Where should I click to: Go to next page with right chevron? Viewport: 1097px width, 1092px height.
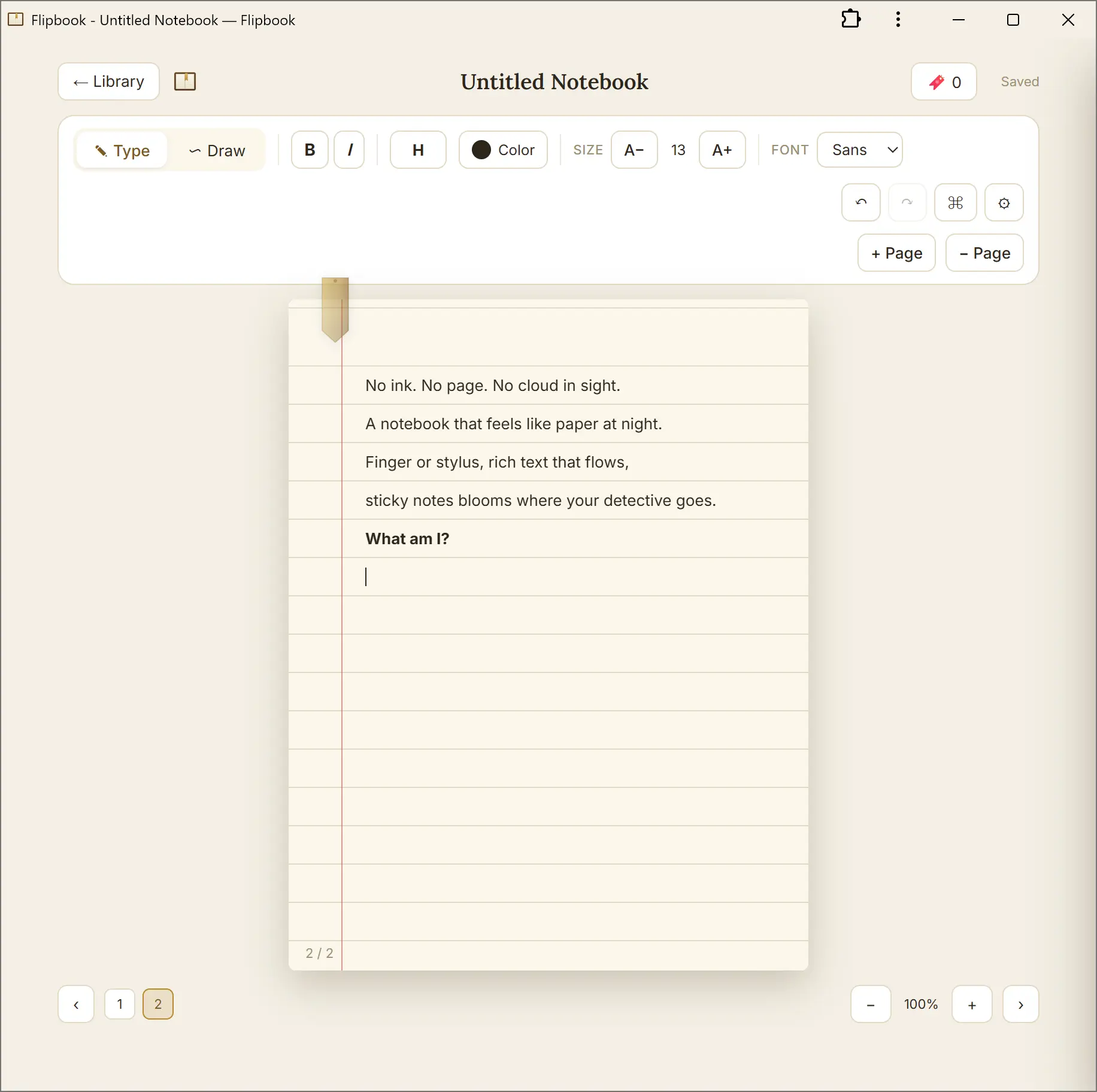1020,1004
